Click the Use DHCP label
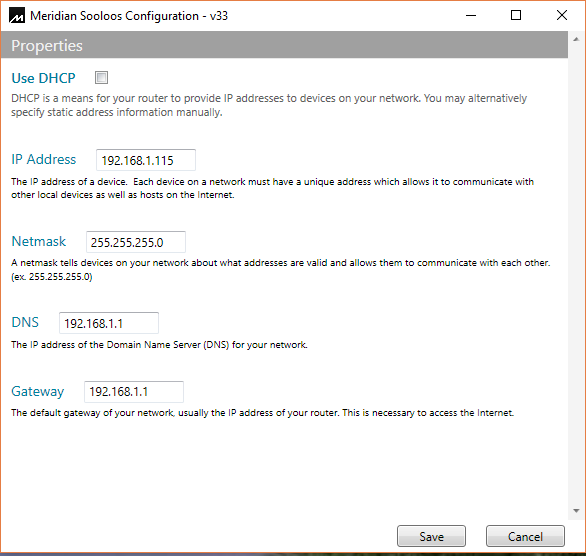This screenshot has width=586, height=556. (43, 78)
